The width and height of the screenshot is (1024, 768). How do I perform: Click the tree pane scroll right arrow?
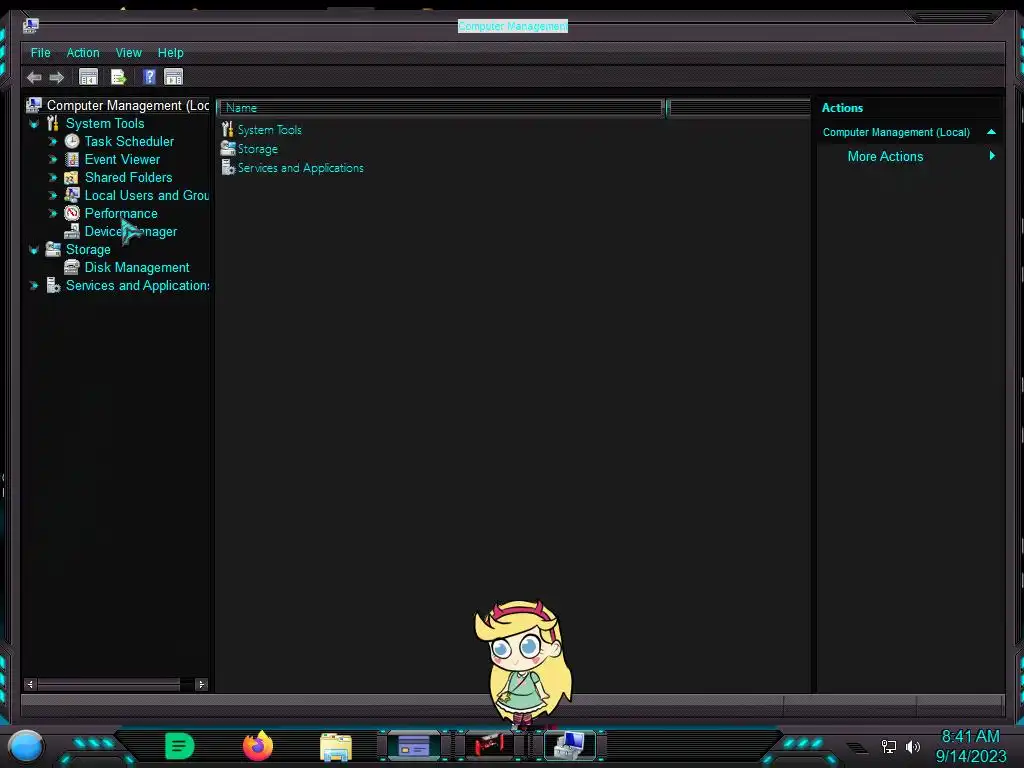pos(201,684)
